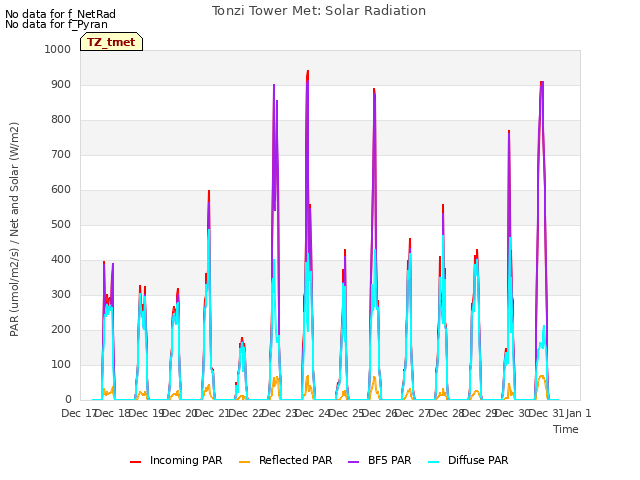Click the purple BF5 PAR legend swatch
The height and width of the screenshot is (480, 640).
point(353,461)
